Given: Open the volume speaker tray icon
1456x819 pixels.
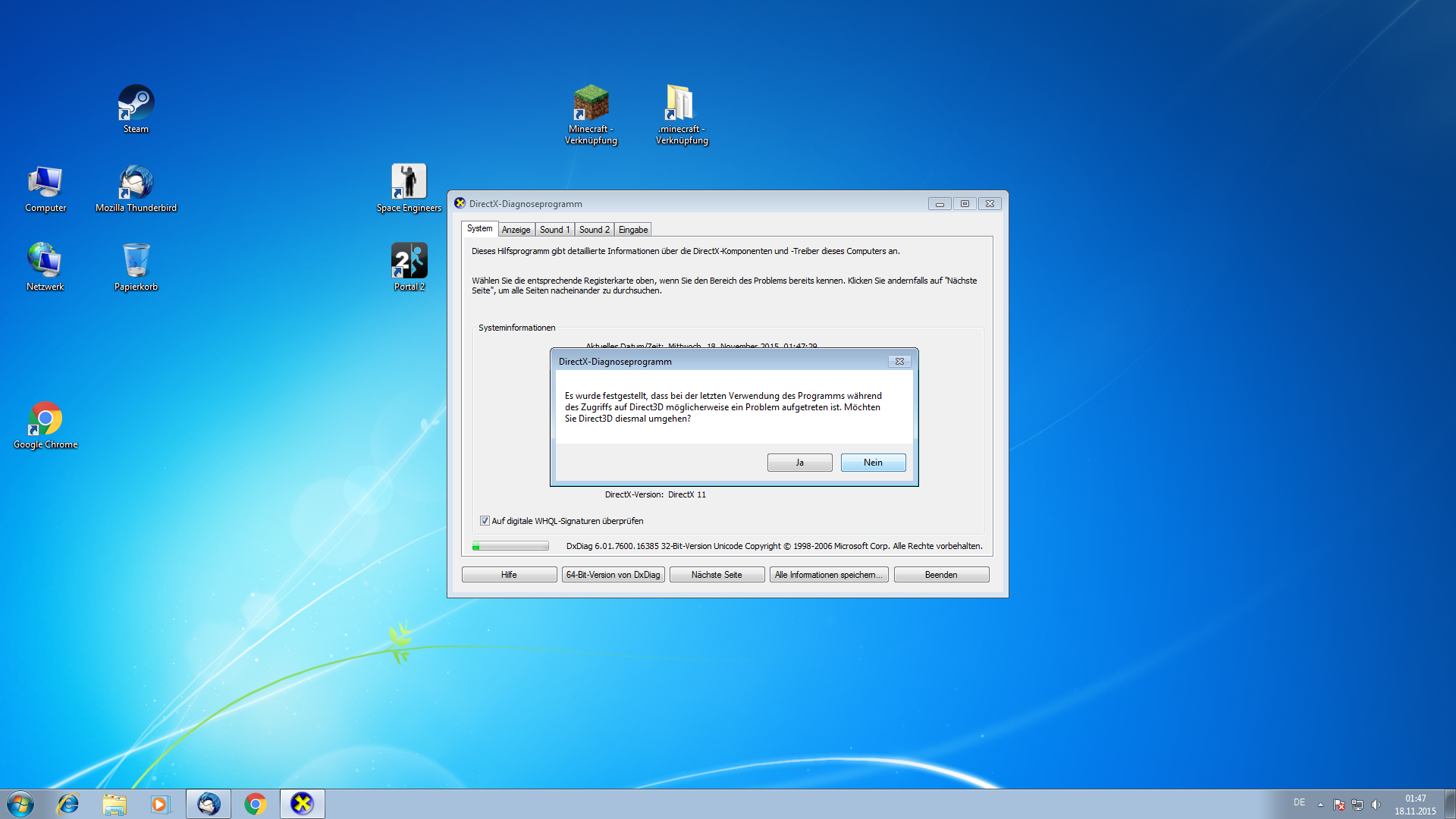Looking at the screenshot, I should (x=1376, y=805).
